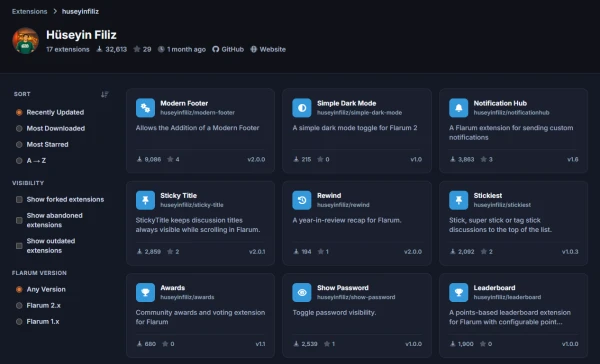This screenshot has height=364, width=600.
Task: Open the Show Password eye icon
Action: point(302,292)
